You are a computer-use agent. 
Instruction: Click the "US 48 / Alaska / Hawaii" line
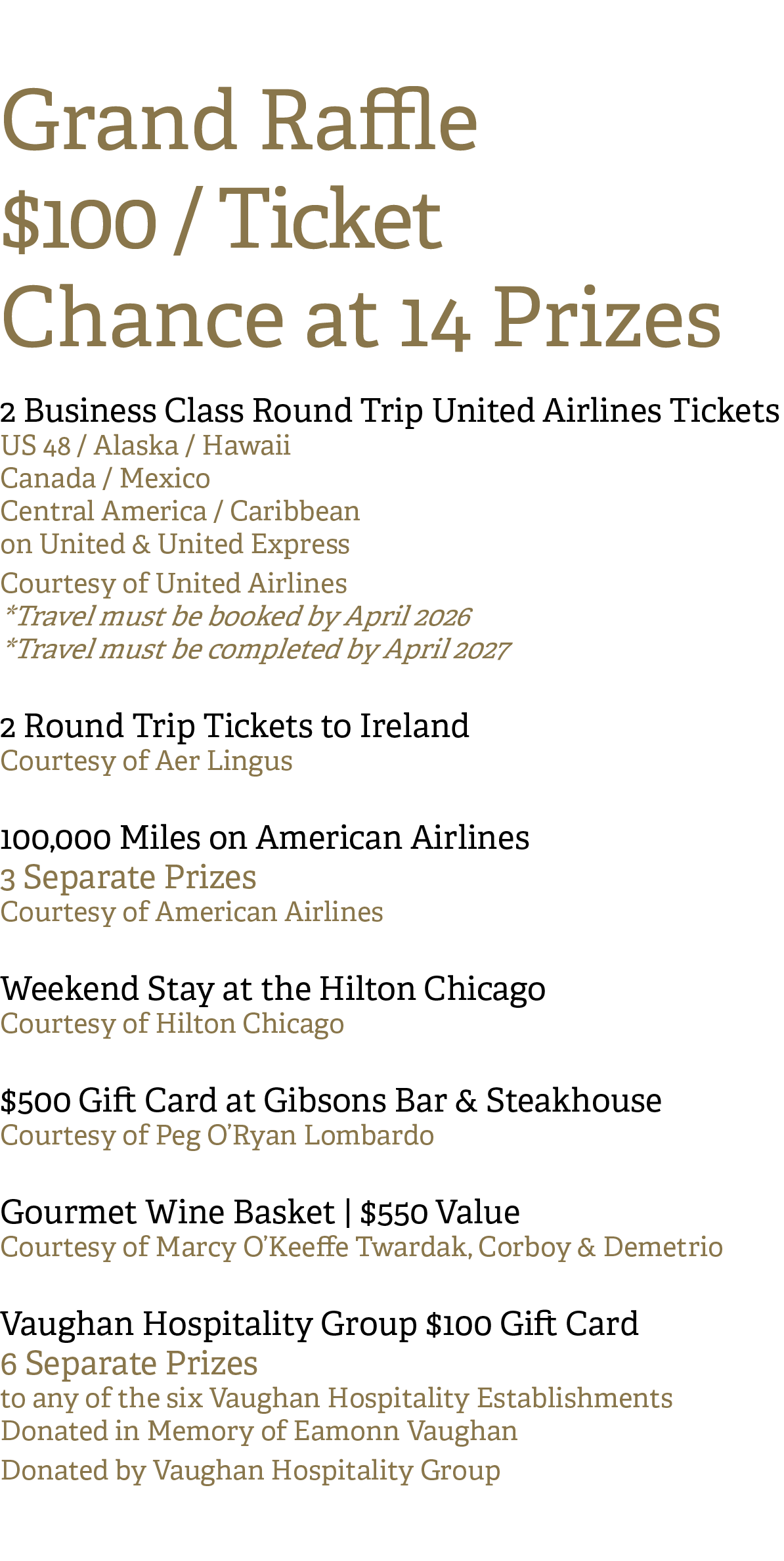coord(145,446)
